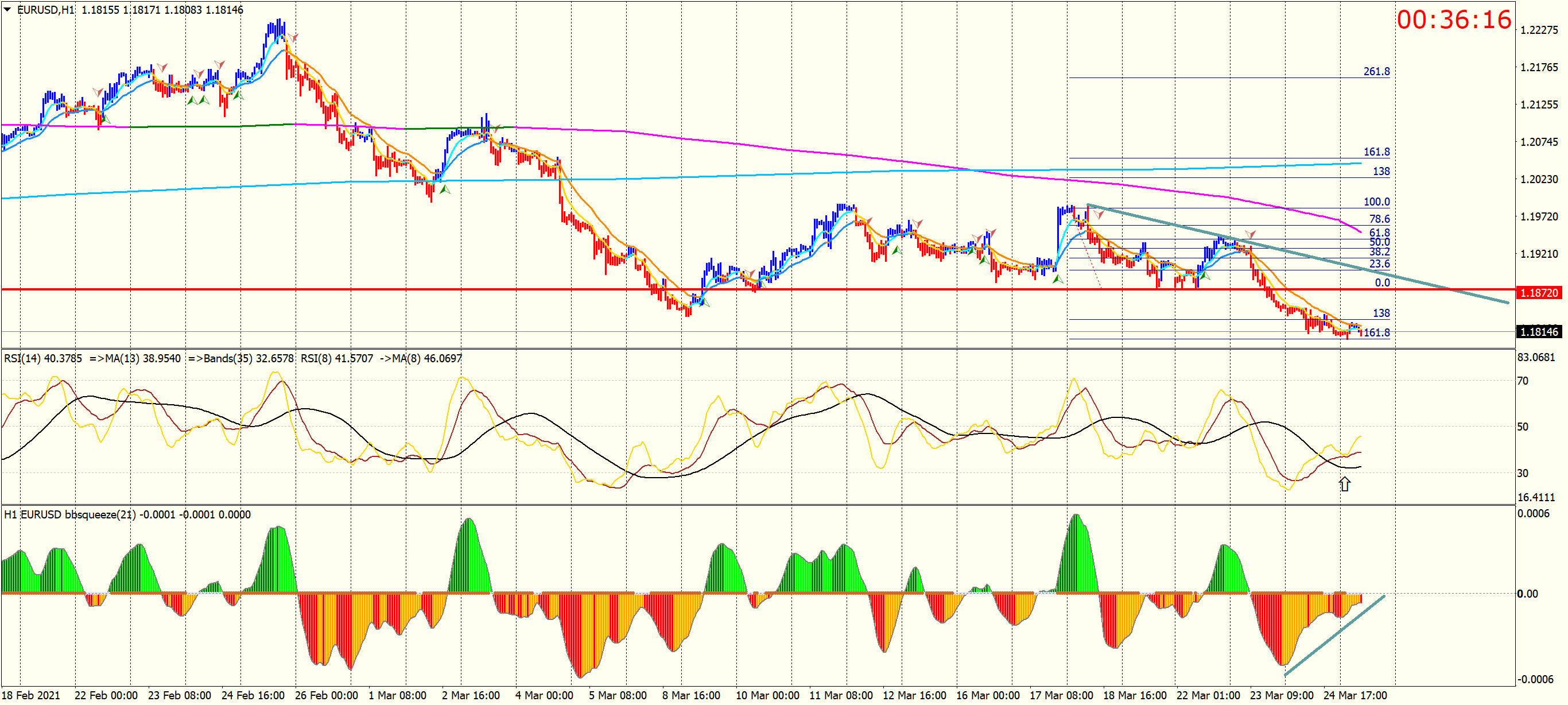Select the red sell arrow right of the 17 Mar high
The height and width of the screenshot is (705, 1568).
(1099, 214)
